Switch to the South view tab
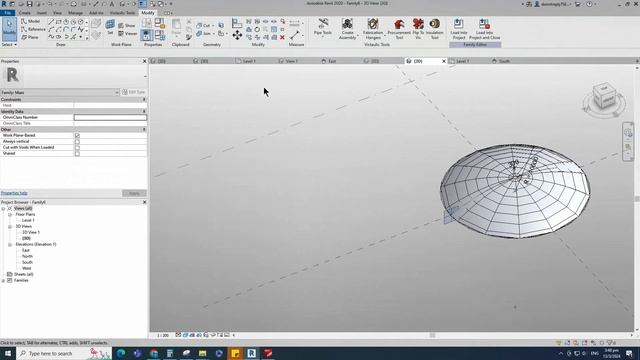Viewport: 640px width, 360px height. point(504,61)
